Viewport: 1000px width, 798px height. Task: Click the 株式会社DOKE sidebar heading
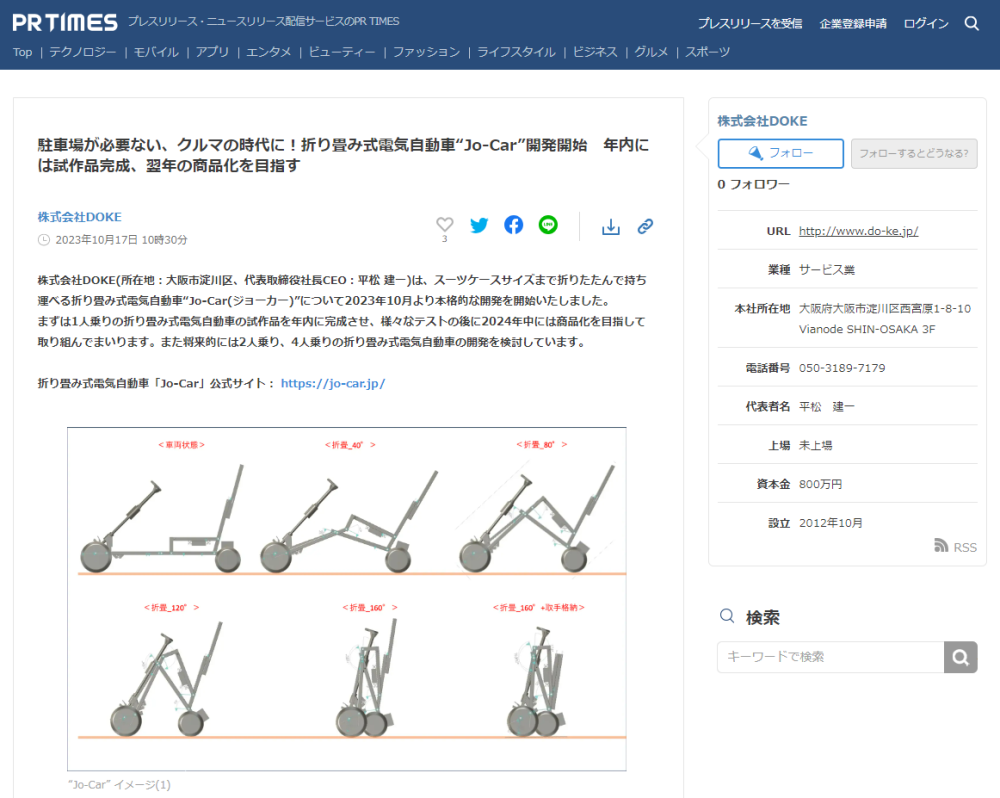click(x=762, y=121)
